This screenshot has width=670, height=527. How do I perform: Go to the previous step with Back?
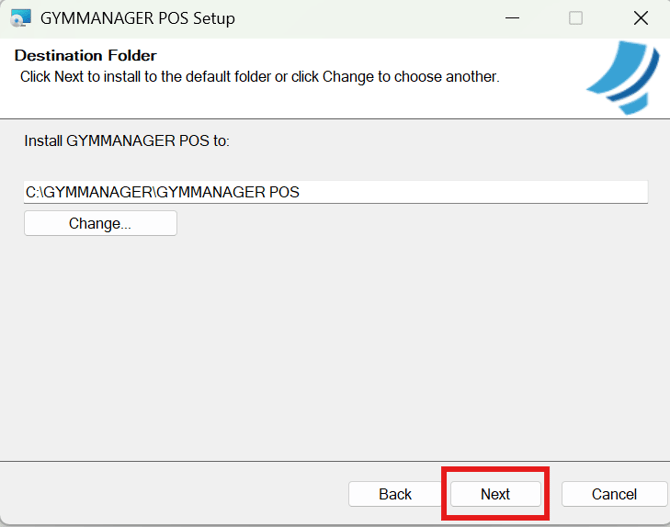(395, 494)
